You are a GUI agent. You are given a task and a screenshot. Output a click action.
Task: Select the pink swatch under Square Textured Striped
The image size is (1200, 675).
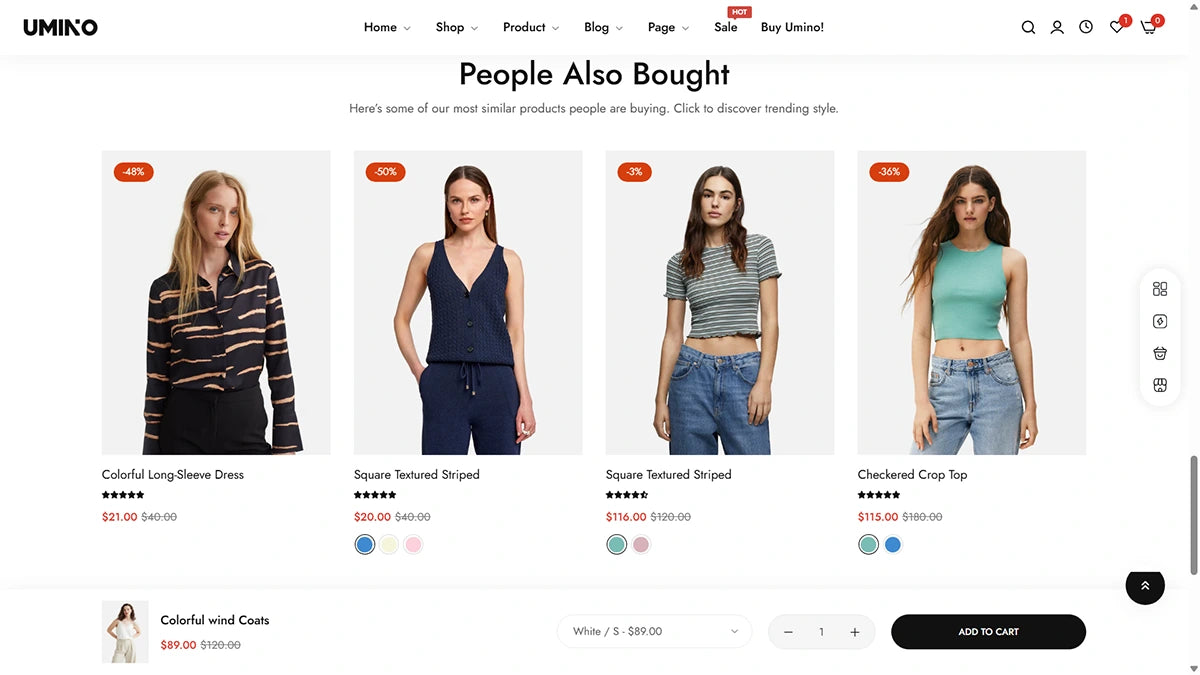point(413,544)
